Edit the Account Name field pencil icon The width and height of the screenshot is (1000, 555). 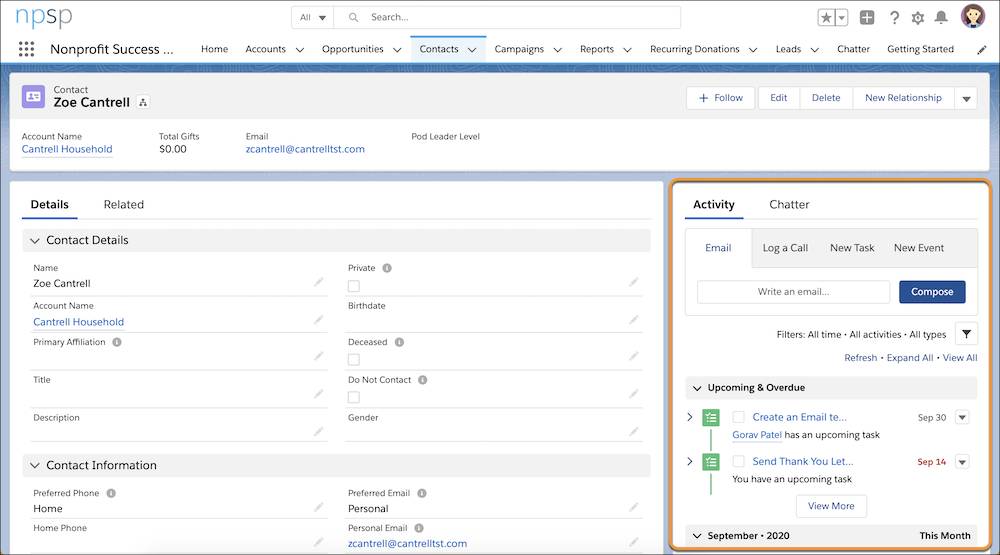[318, 320]
